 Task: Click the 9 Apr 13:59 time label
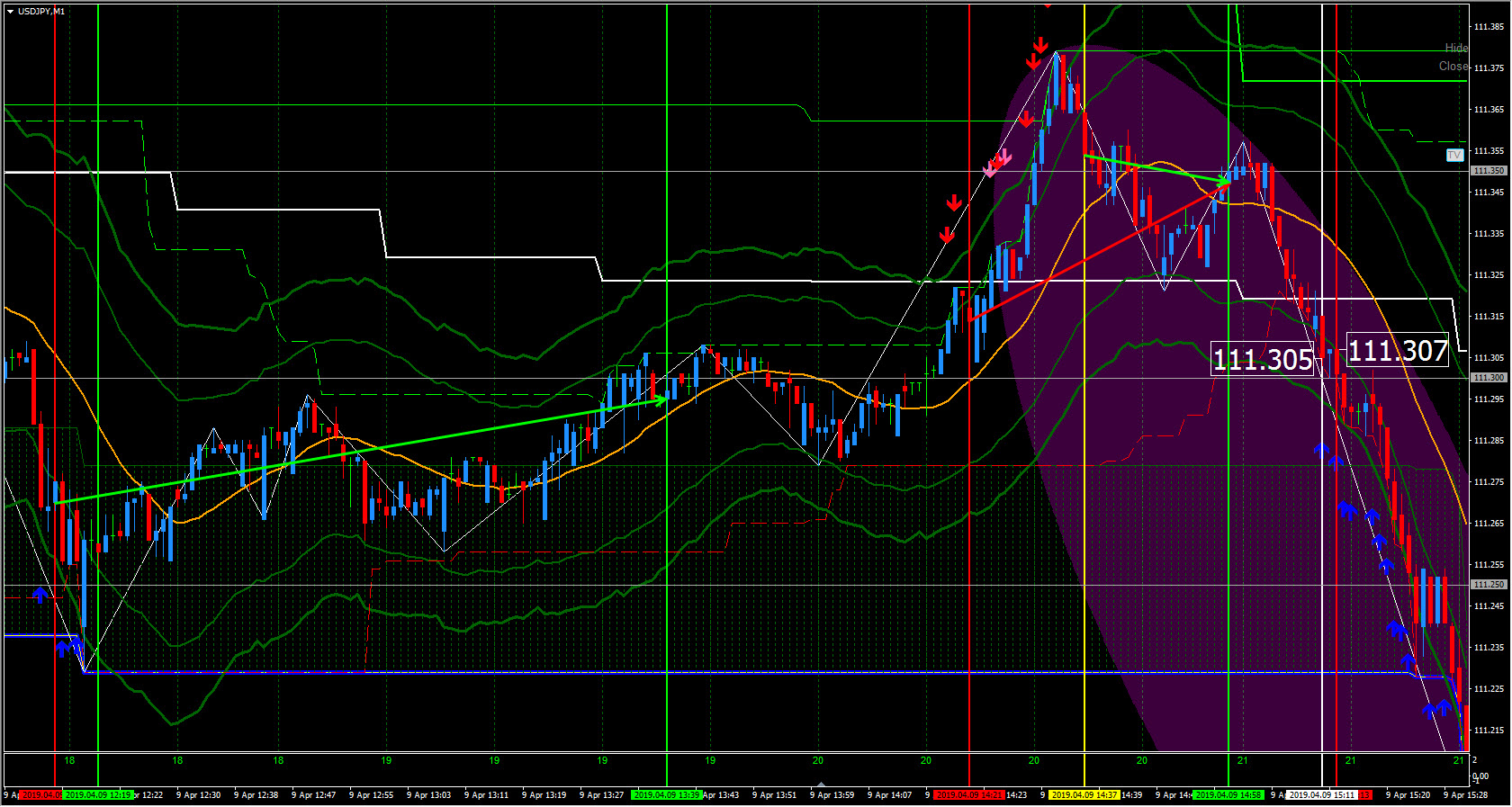tap(832, 795)
